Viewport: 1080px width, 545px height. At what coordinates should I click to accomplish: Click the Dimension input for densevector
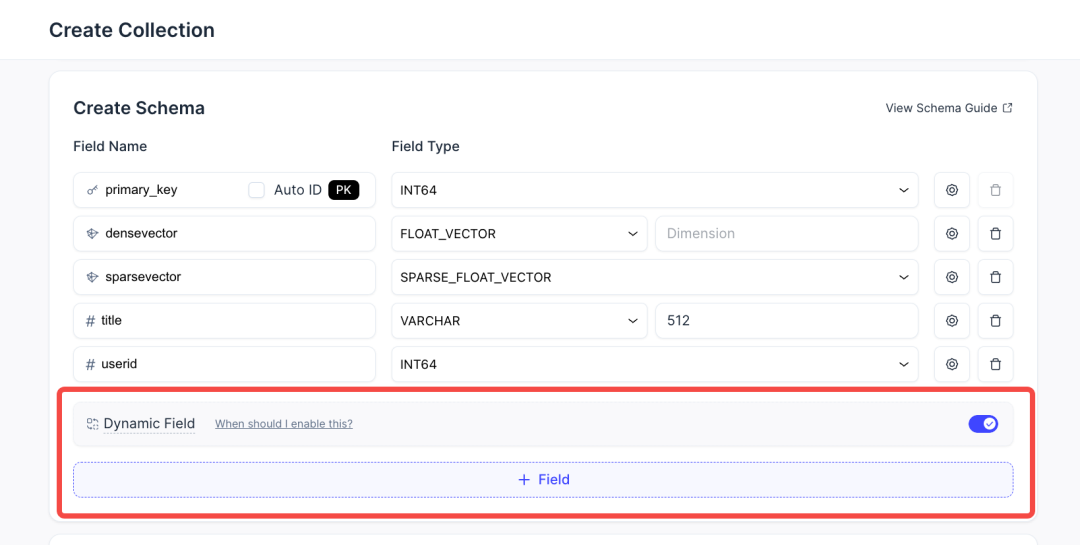tap(786, 234)
